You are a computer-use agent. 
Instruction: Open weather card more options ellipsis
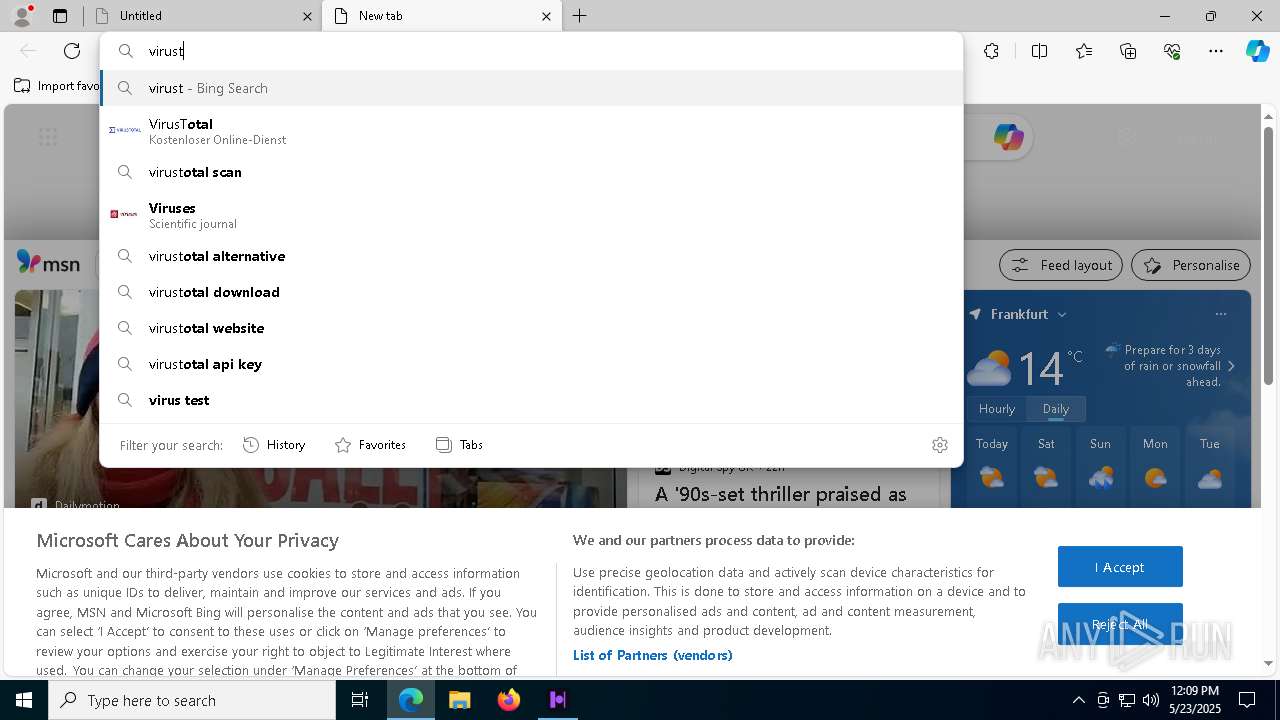(1220, 314)
